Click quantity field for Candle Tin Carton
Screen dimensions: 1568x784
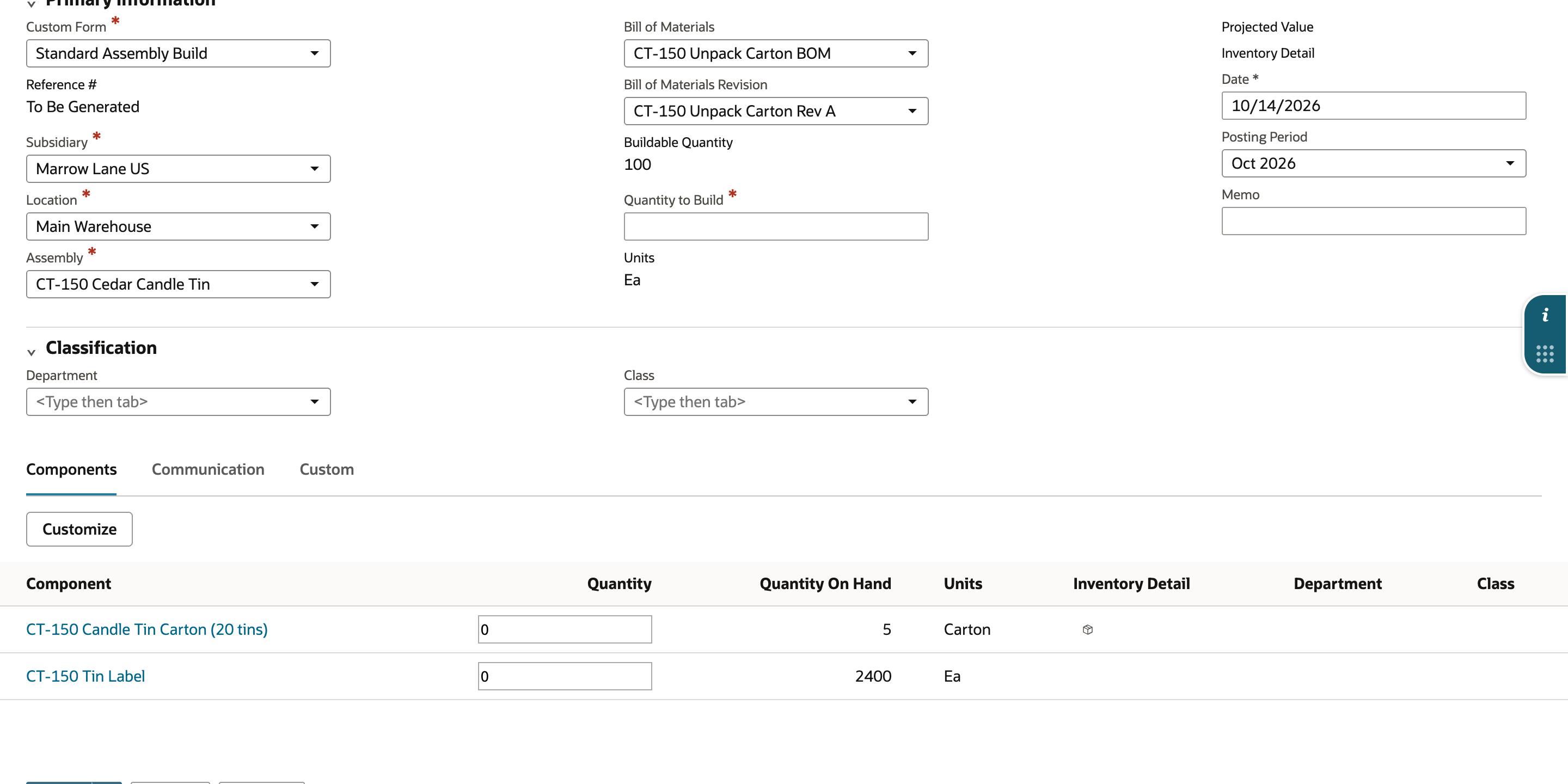pyautogui.click(x=565, y=629)
